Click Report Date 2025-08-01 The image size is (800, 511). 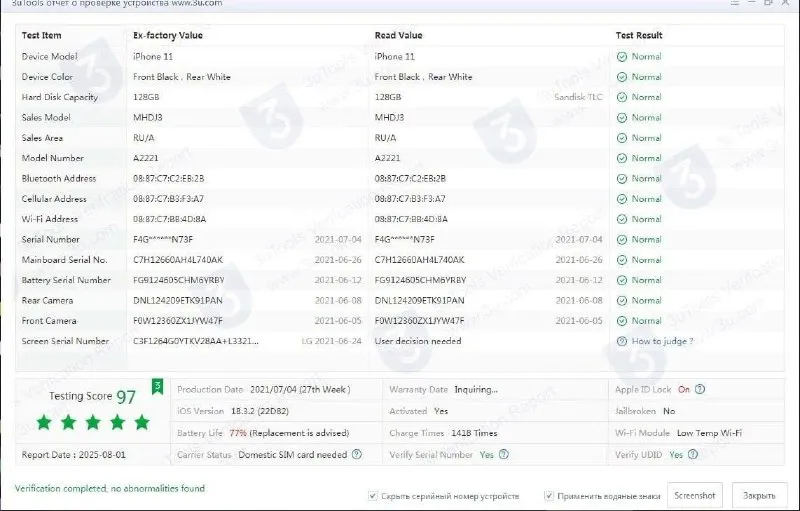click(73, 455)
